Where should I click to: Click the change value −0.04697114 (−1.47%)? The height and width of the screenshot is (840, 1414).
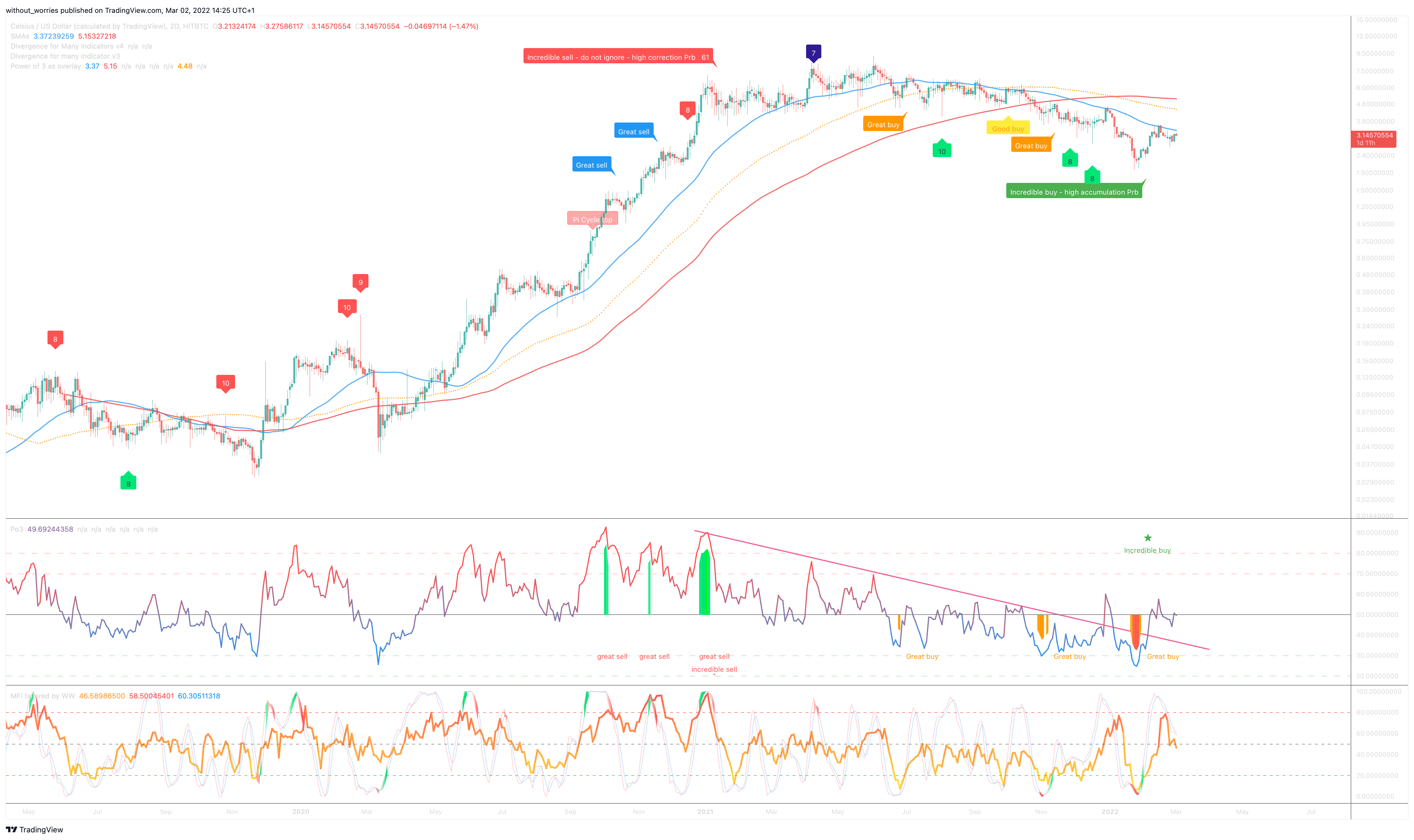click(x=440, y=26)
